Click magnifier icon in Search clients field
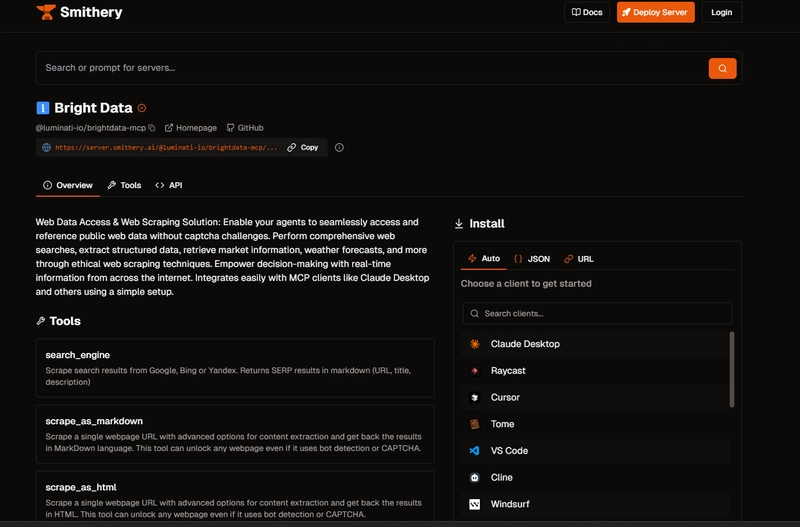800x527 pixels. coord(474,314)
